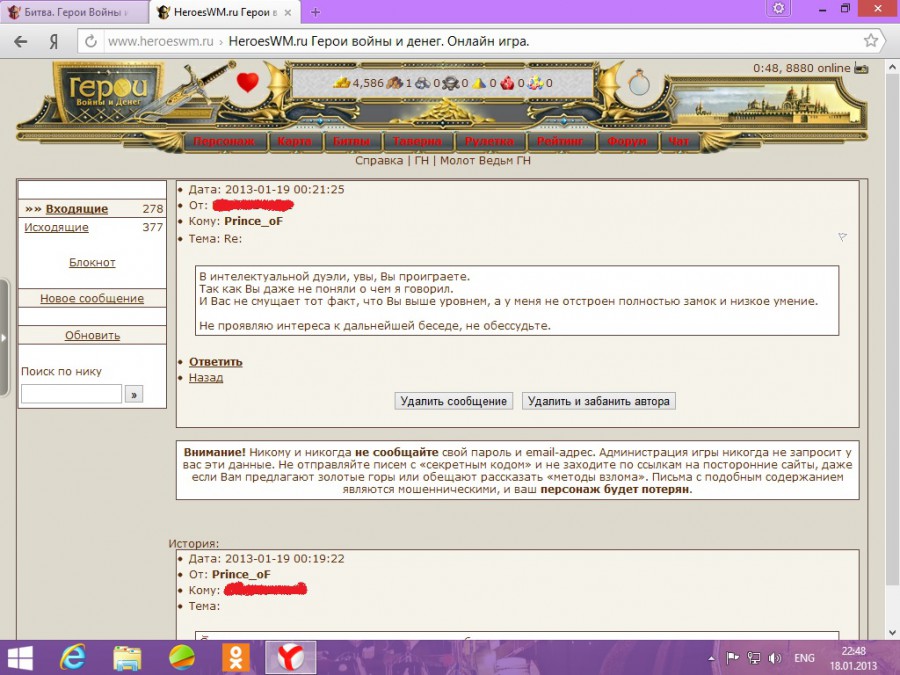Click the ore resource icon

pyautogui.click(x=422, y=83)
